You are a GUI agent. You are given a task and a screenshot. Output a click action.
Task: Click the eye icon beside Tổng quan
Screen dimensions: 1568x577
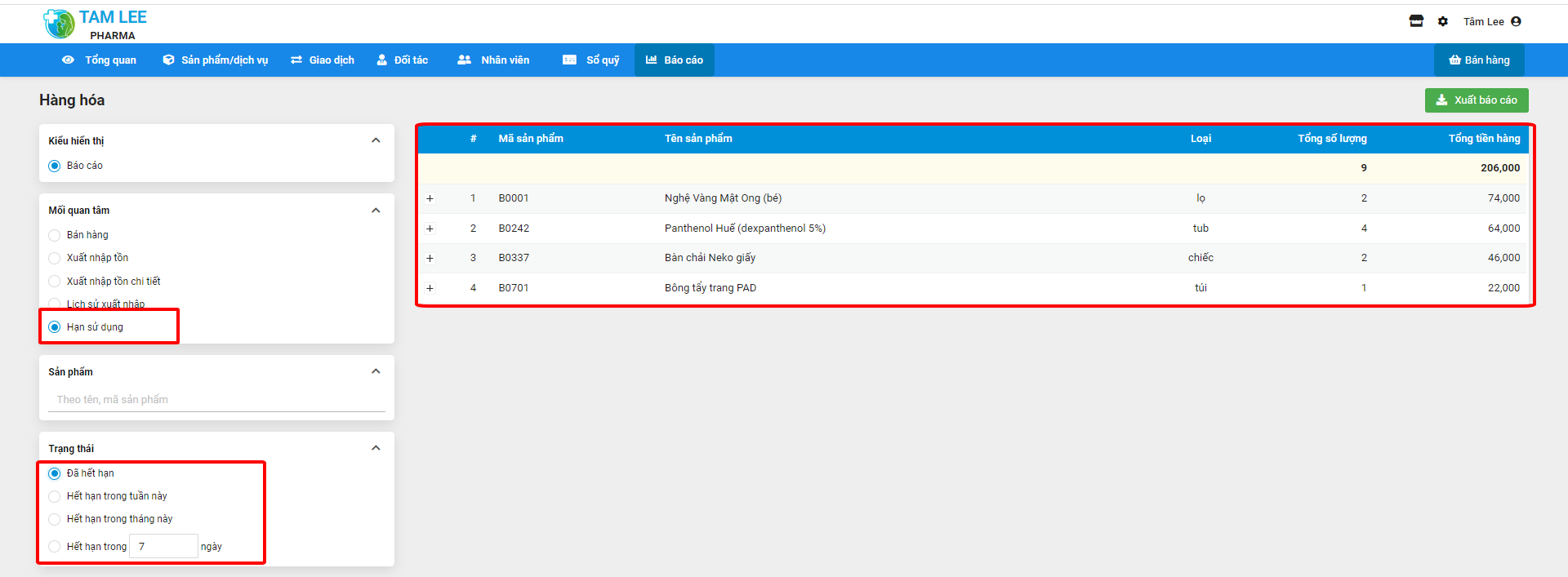[68, 60]
